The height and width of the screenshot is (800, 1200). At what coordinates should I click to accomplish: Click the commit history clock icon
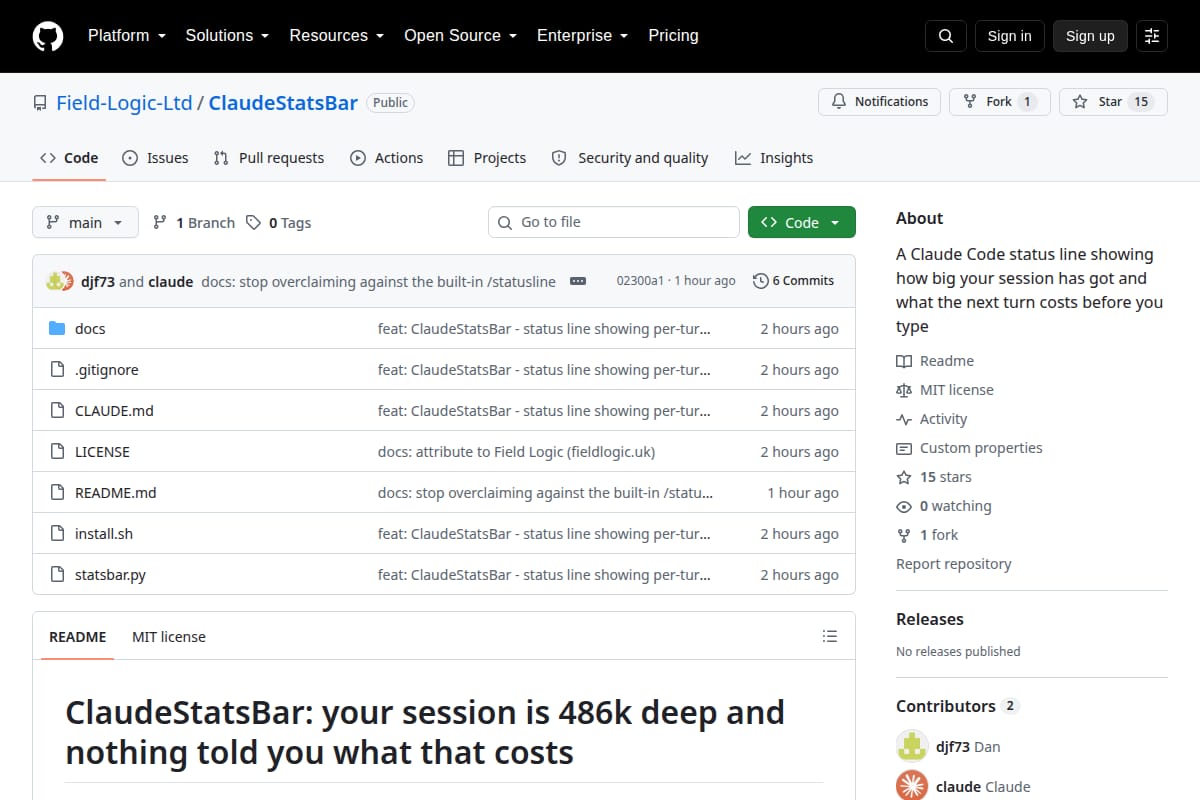(761, 281)
